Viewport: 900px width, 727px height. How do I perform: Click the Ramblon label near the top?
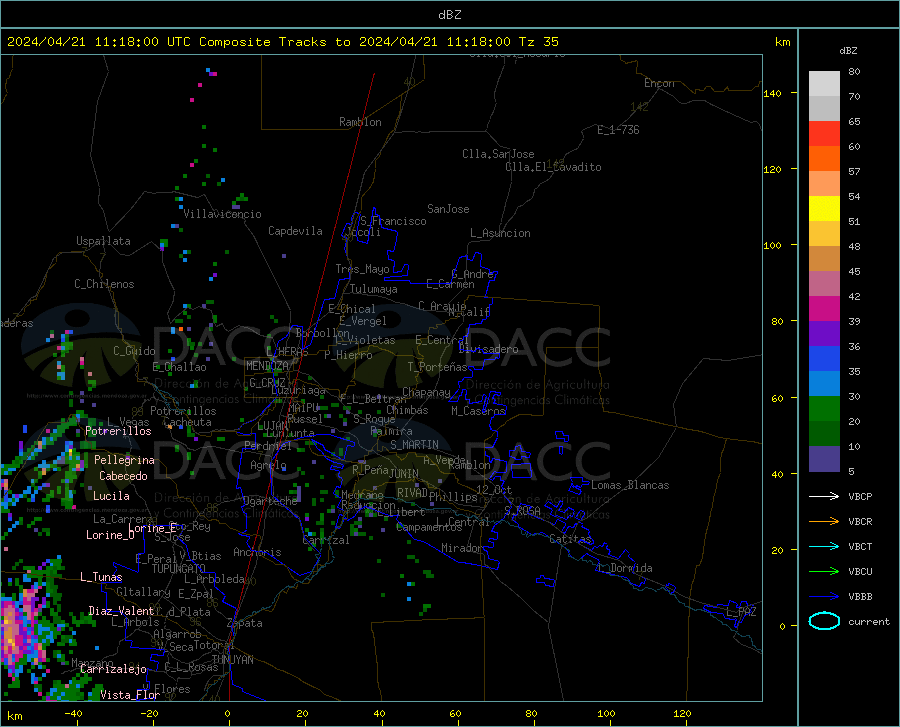tap(360, 122)
